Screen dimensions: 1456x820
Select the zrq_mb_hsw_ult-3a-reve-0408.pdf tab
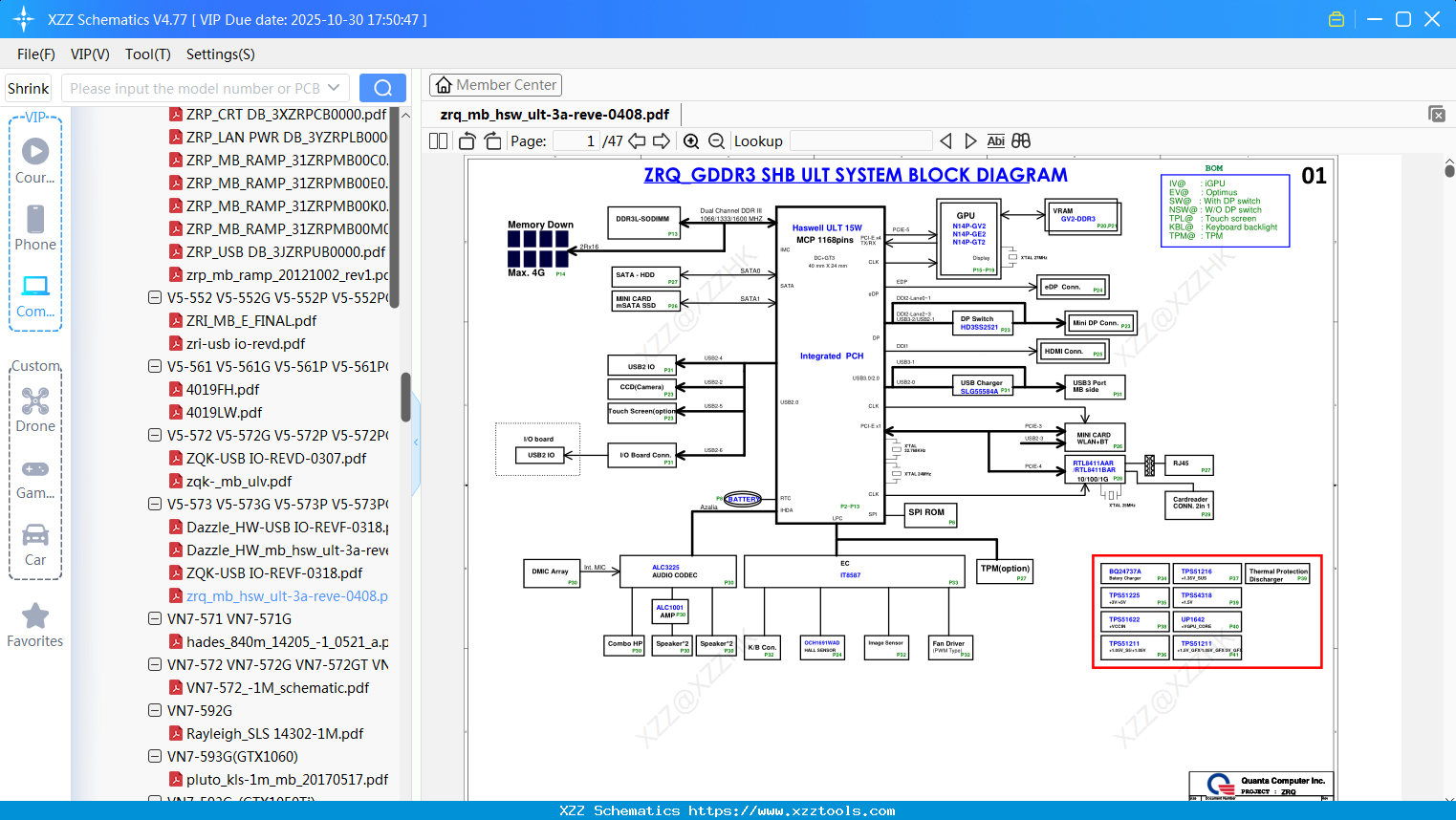(554, 115)
